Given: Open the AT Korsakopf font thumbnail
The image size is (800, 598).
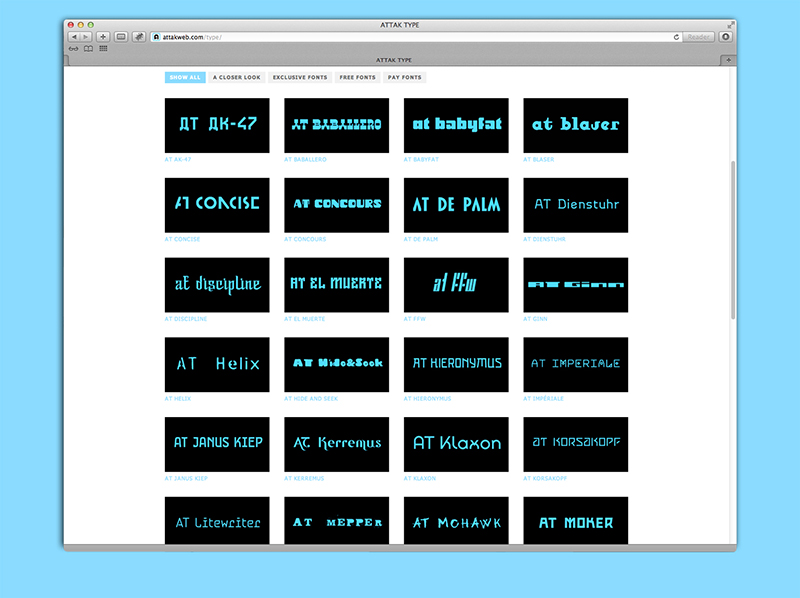Looking at the screenshot, I should (x=576, y=444).
